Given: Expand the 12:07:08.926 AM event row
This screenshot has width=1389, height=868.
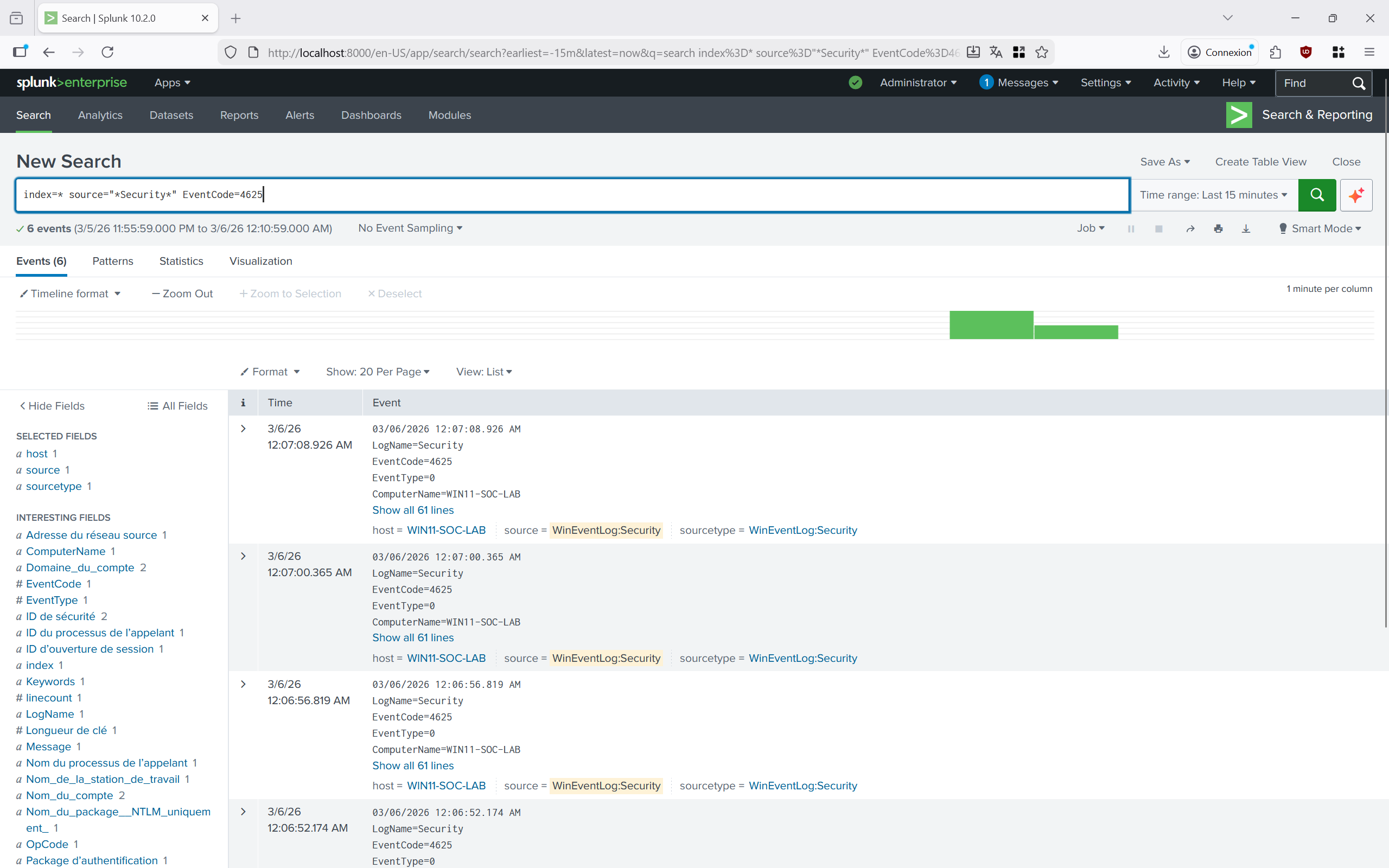Looking at the screenshot, I should pyautogui.click(x=243, y=428).
